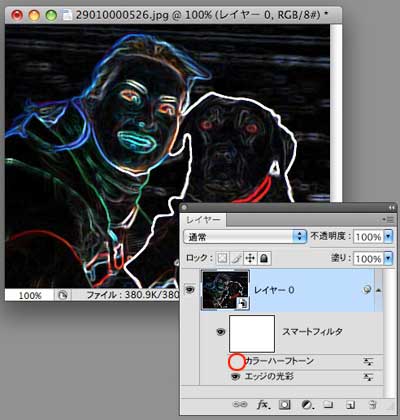The width and height of the screenshot is (400, 420).
Task: Lock transparent pixels icon
Action: [222, 258]
